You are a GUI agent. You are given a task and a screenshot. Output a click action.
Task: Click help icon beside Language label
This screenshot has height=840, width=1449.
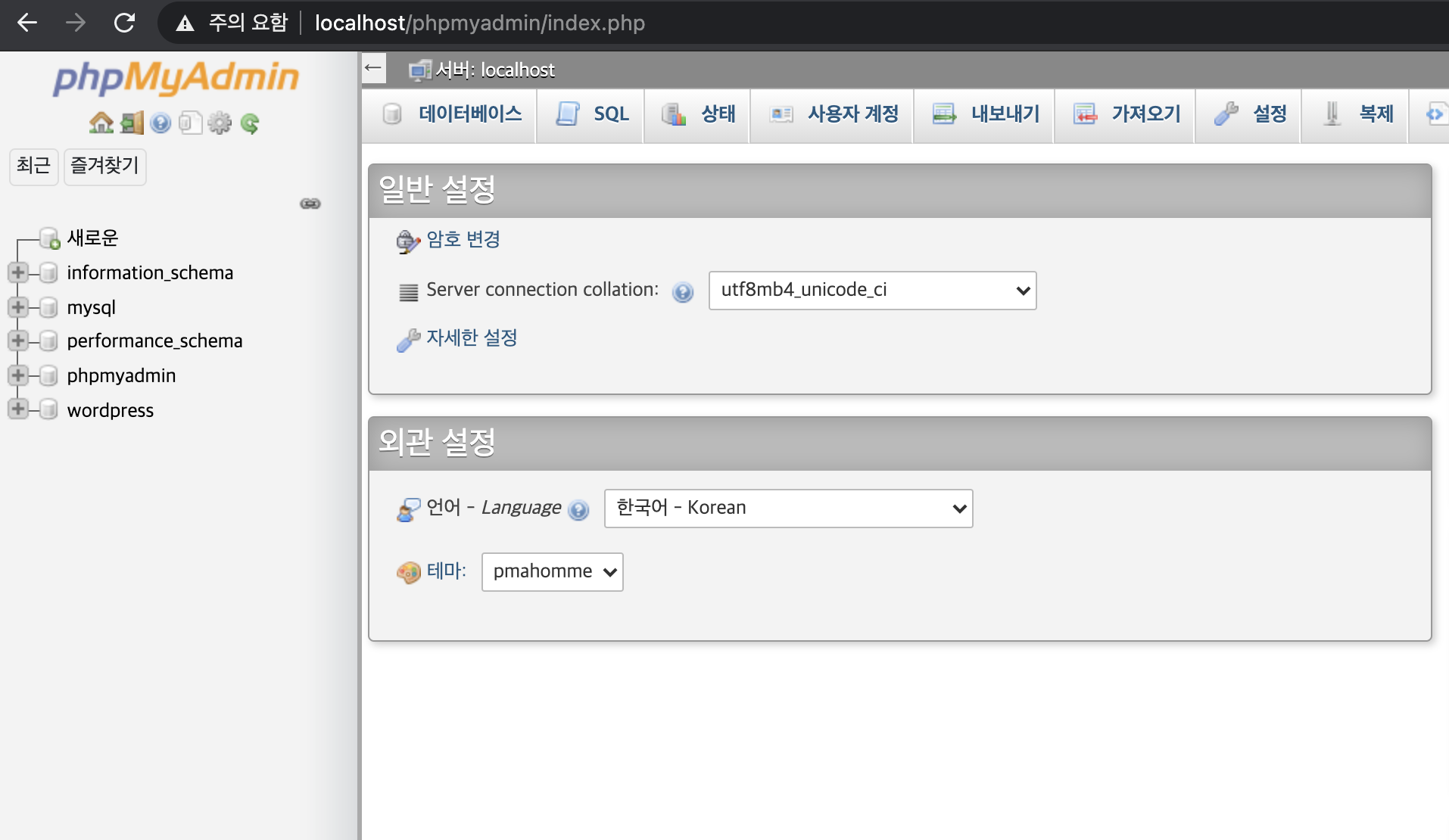pos(578,510)
